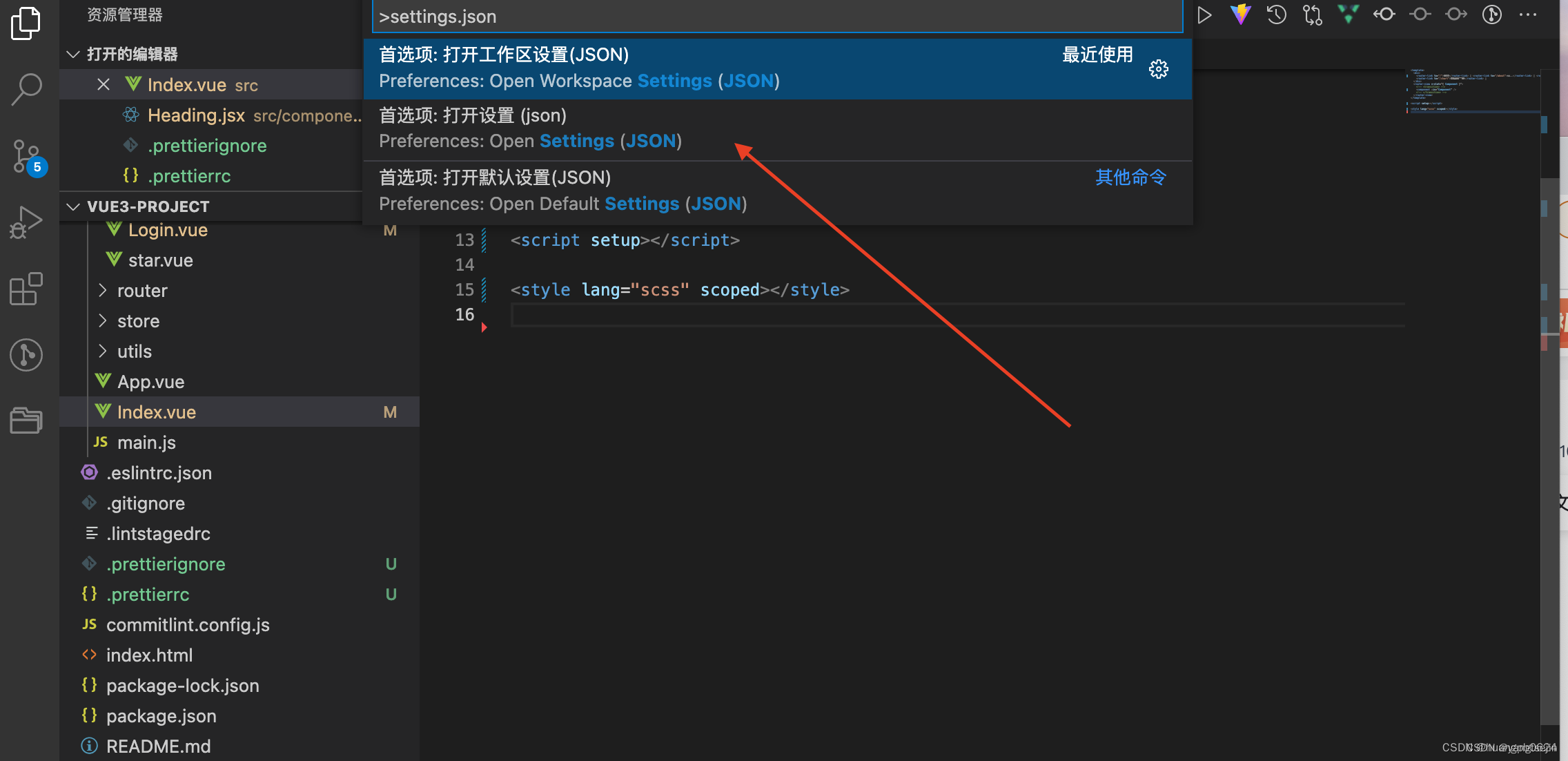Select .prettierrc in open editors list
The height and width of the screenshot is (761, 1568).
pyautogui.click(x=211, y=175)
